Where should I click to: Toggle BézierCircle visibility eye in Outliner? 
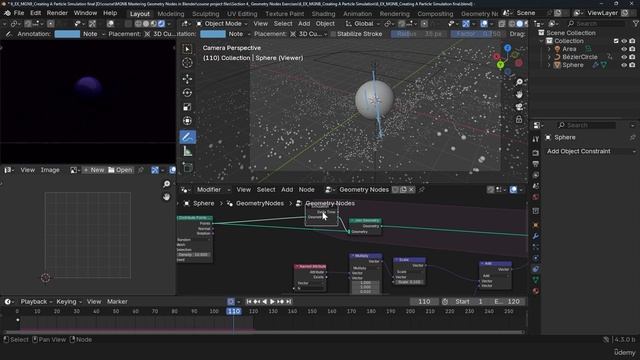[x=624, y=57]
